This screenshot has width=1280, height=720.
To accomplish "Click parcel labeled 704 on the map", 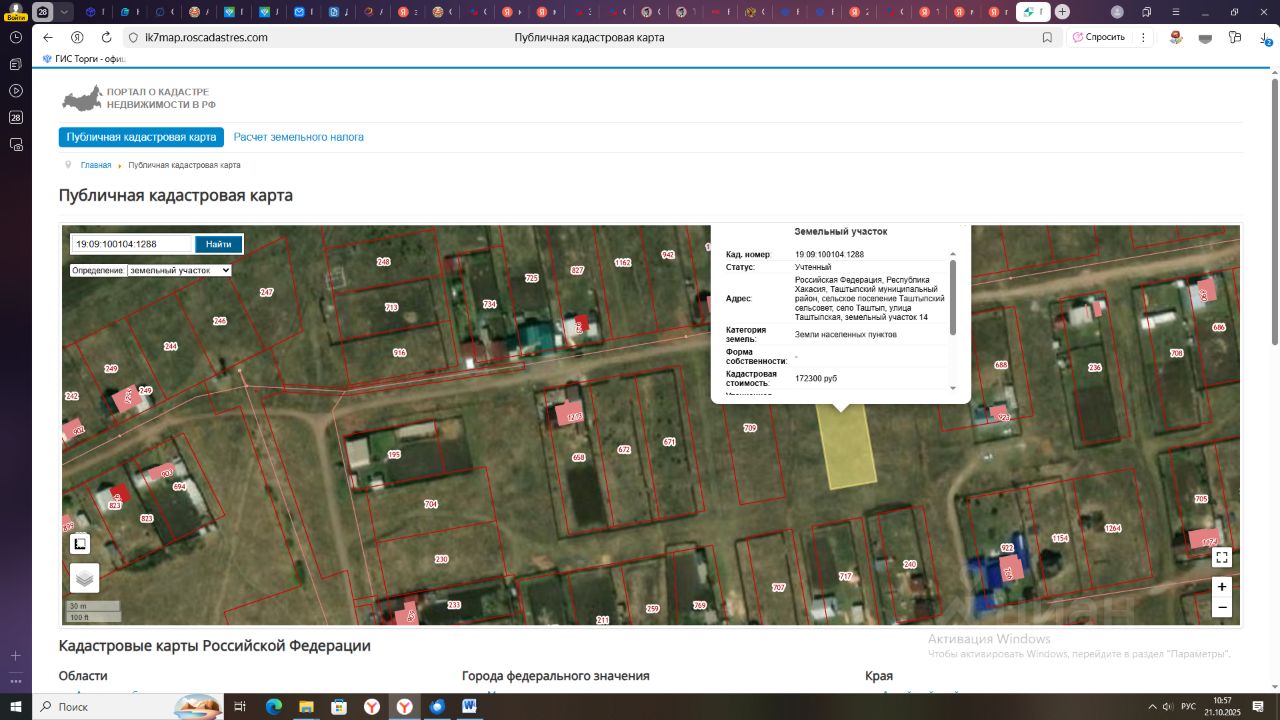I will [431, 504].
